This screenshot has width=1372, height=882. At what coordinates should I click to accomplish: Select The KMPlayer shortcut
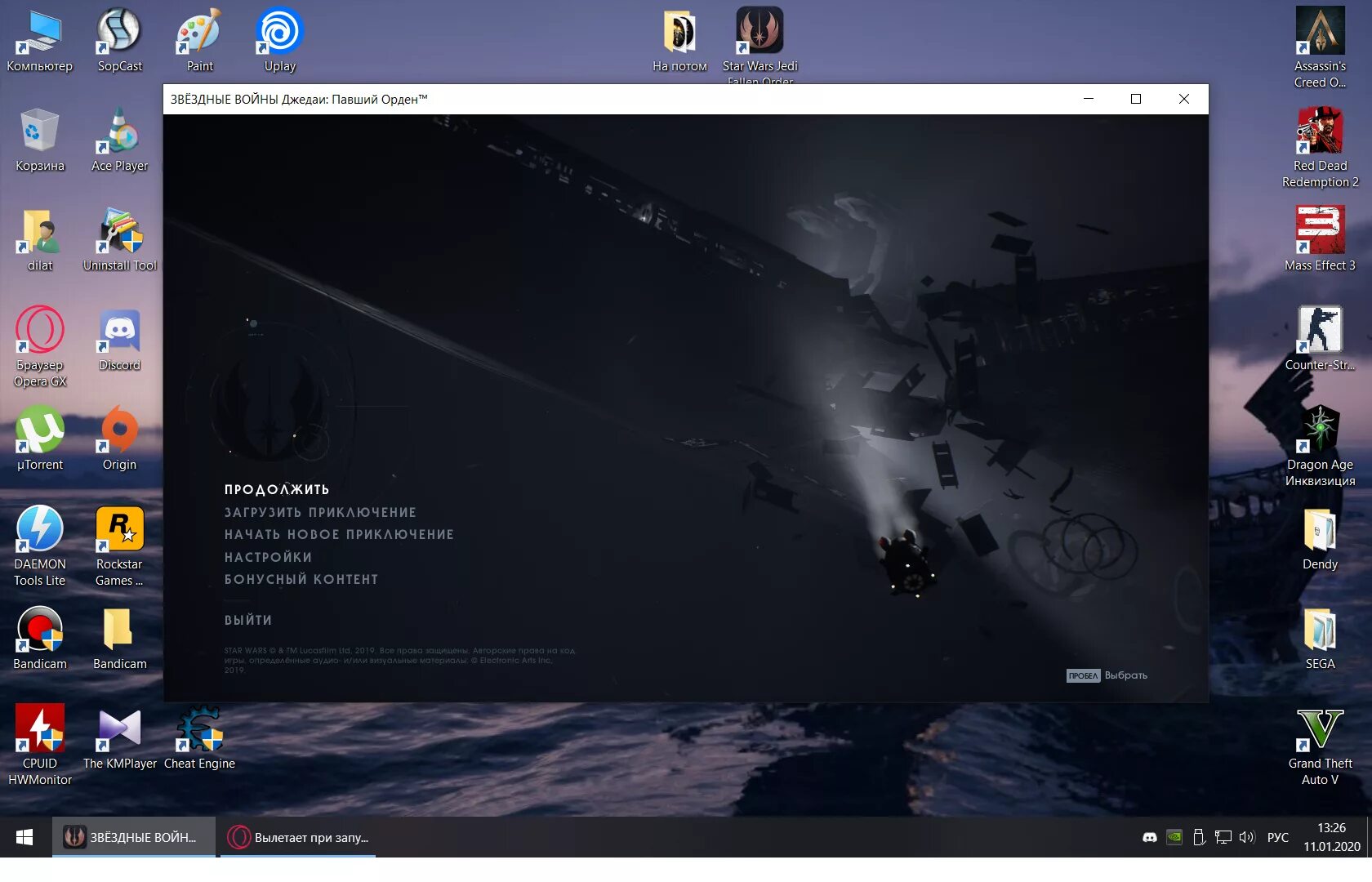(119, 738)
